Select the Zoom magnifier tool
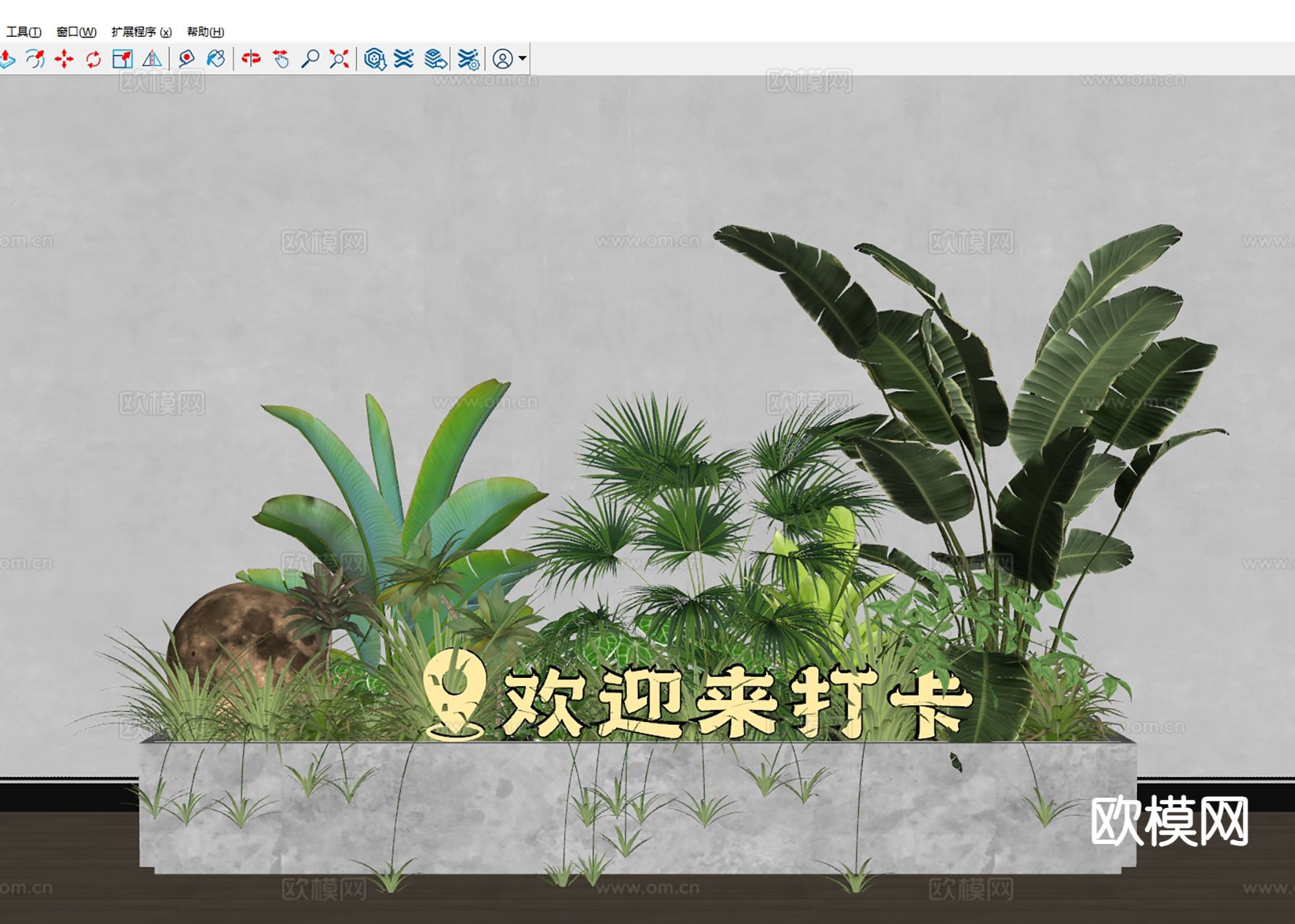1295x924 pixels. click(x=311, y=59)
